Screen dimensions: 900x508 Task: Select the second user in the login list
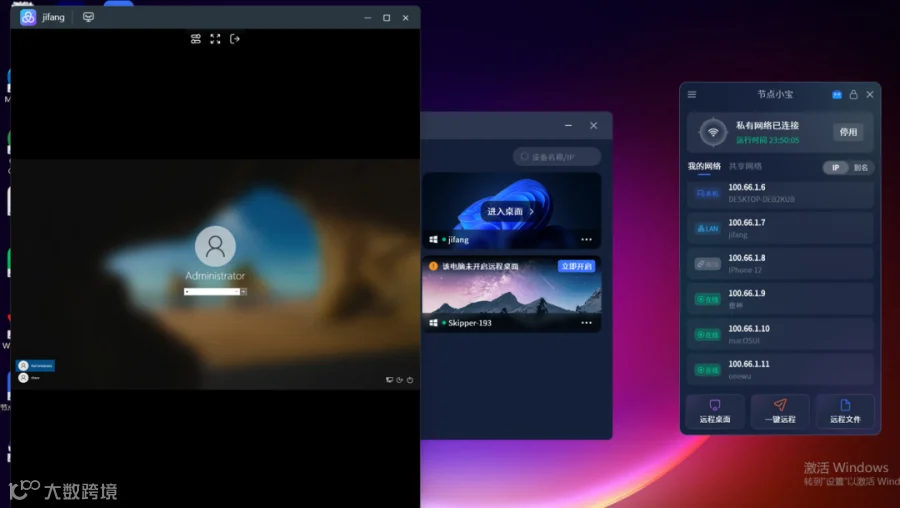coord(29,378)
